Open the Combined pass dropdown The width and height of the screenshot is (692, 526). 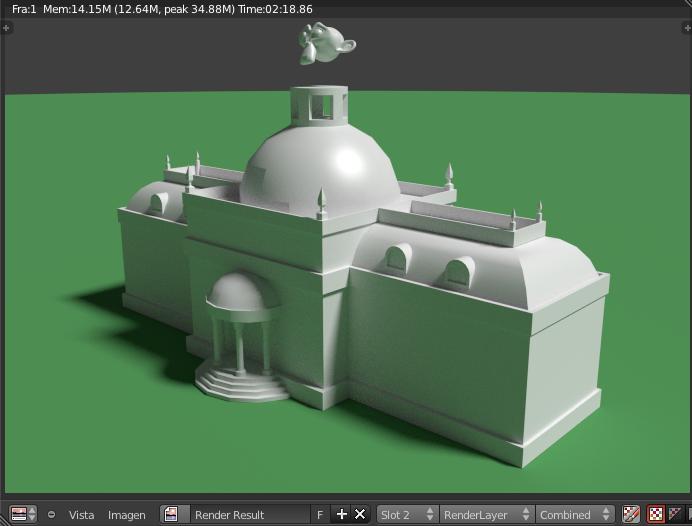[575, 514]
